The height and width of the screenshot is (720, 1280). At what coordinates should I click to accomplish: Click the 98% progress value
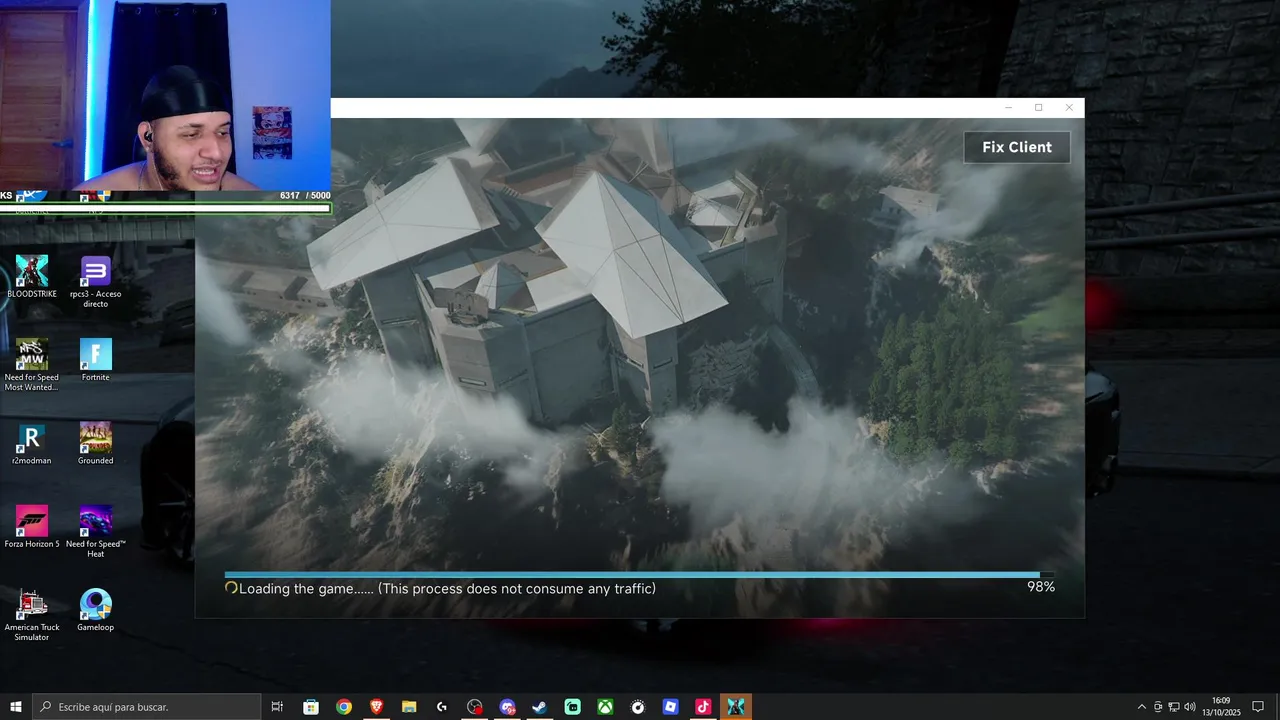click(1041, 587)
